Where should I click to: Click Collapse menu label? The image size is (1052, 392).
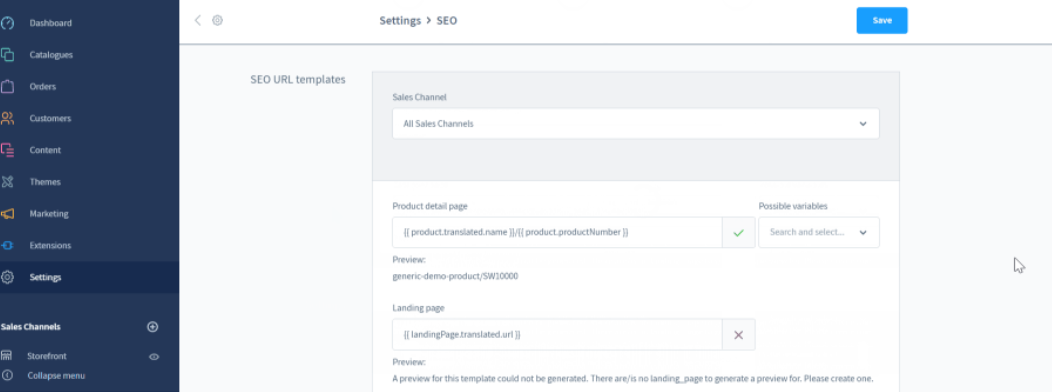coord(56,376)
